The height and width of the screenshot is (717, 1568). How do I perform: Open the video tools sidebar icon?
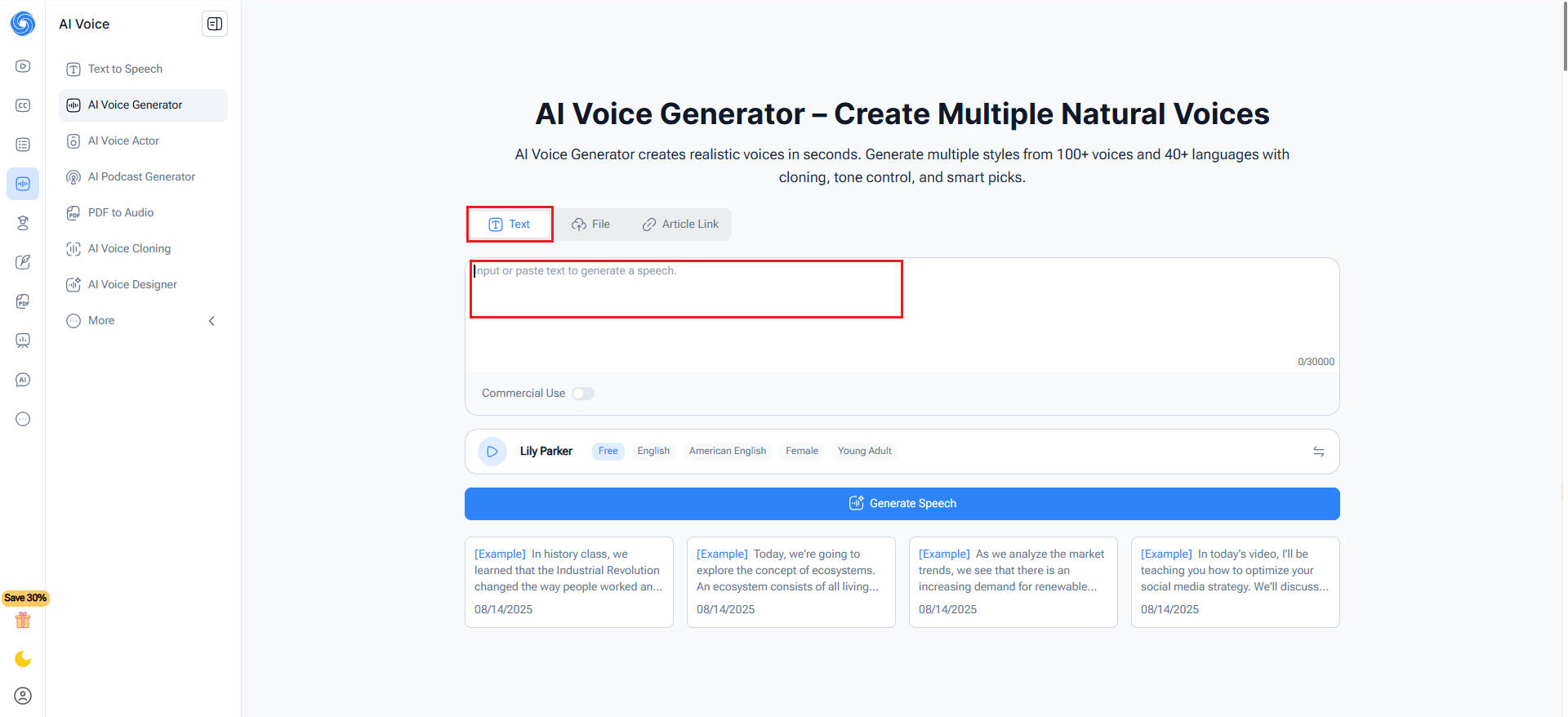tap(23, 66)
